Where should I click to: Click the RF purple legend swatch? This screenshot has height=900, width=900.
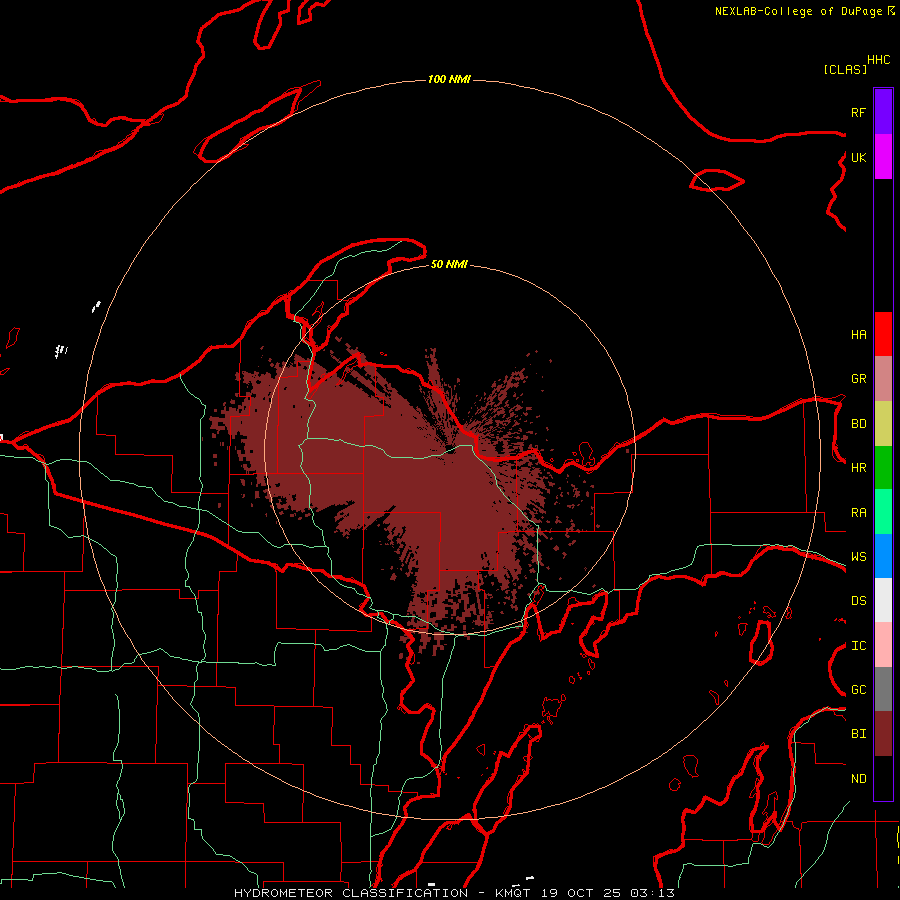(883, 112)
